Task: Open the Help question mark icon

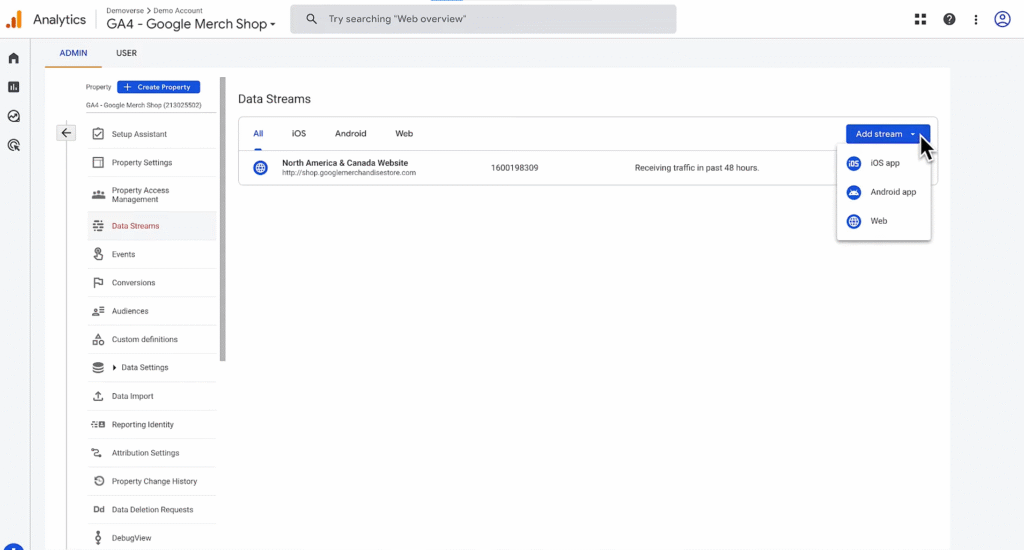Action: (x=949, y=19)
